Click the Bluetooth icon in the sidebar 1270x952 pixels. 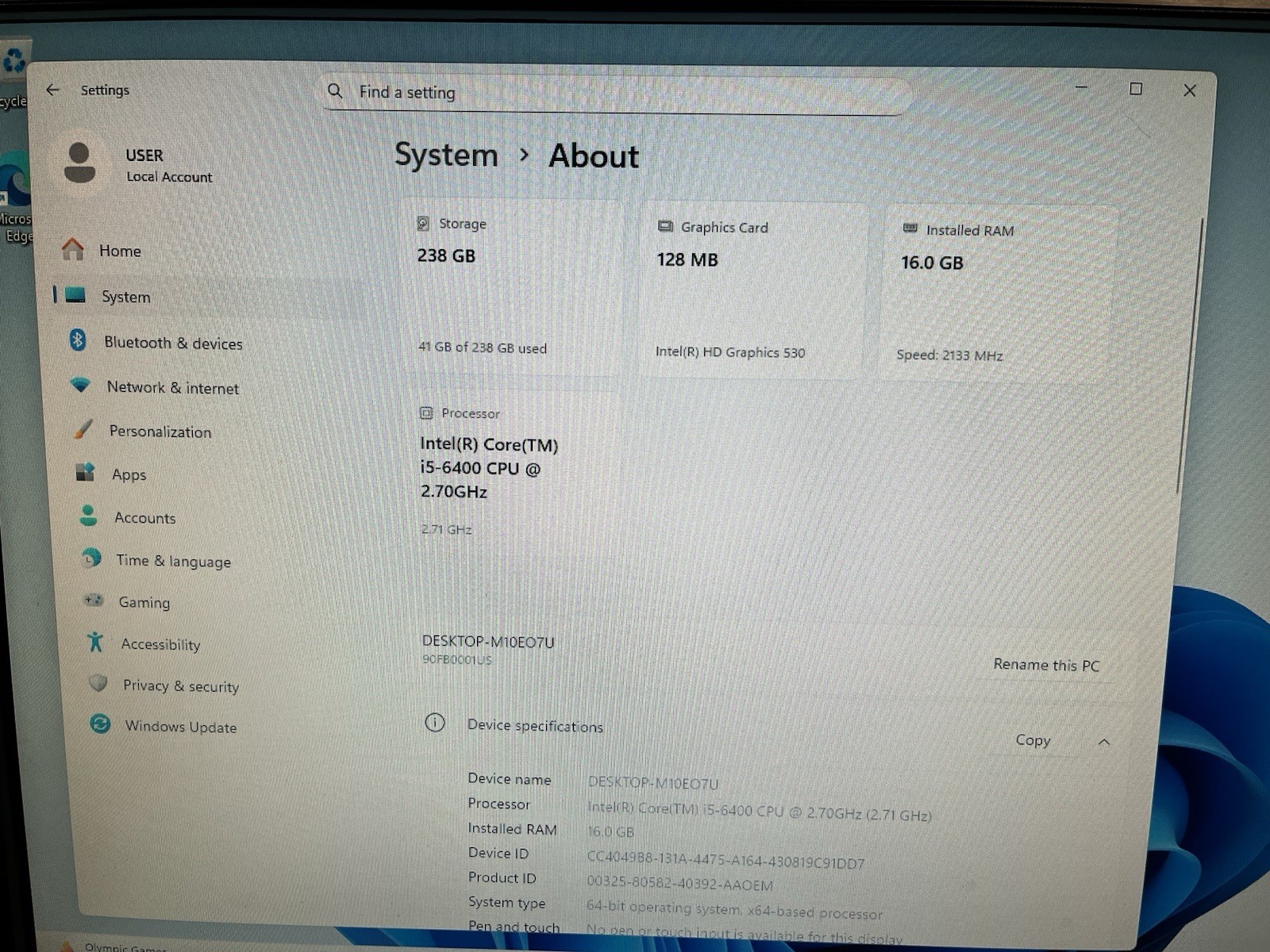(77, 340)
